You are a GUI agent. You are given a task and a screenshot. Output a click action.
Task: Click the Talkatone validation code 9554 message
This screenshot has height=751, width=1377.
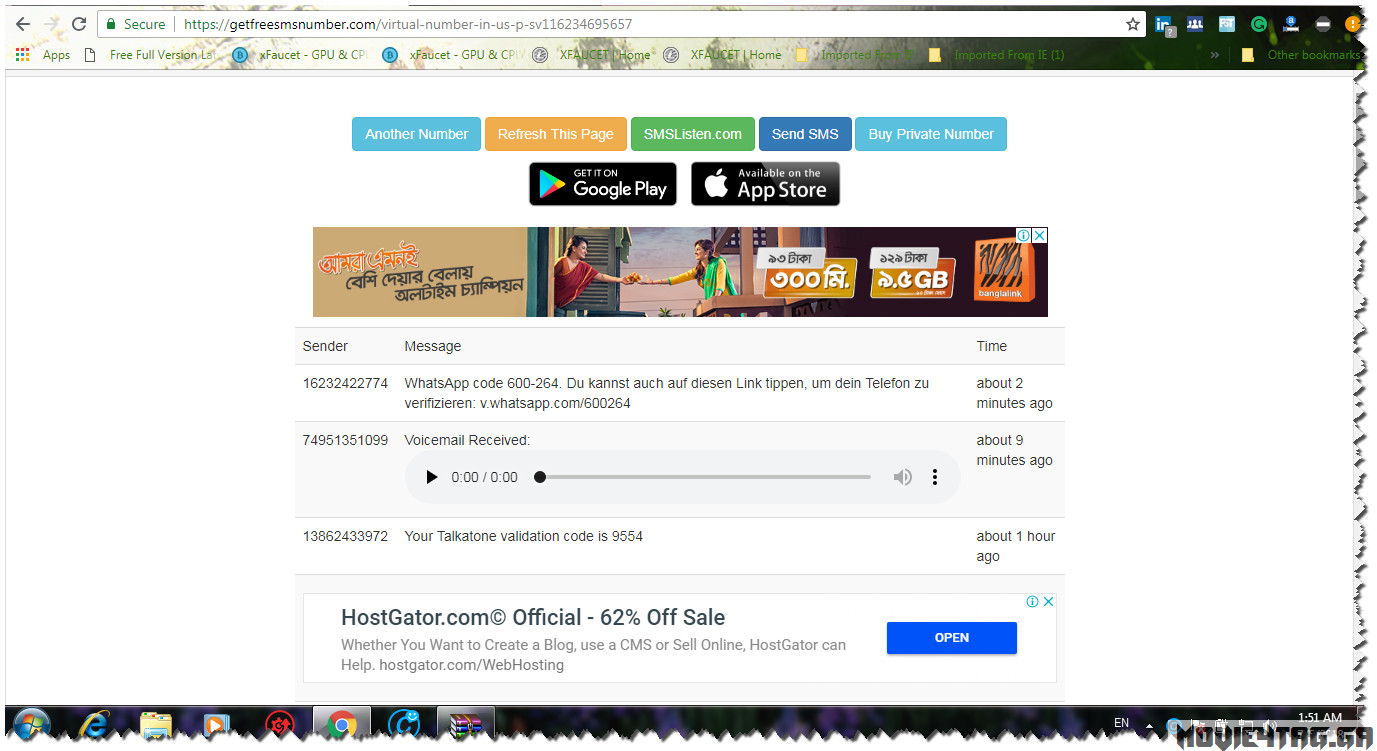(523, 536)
